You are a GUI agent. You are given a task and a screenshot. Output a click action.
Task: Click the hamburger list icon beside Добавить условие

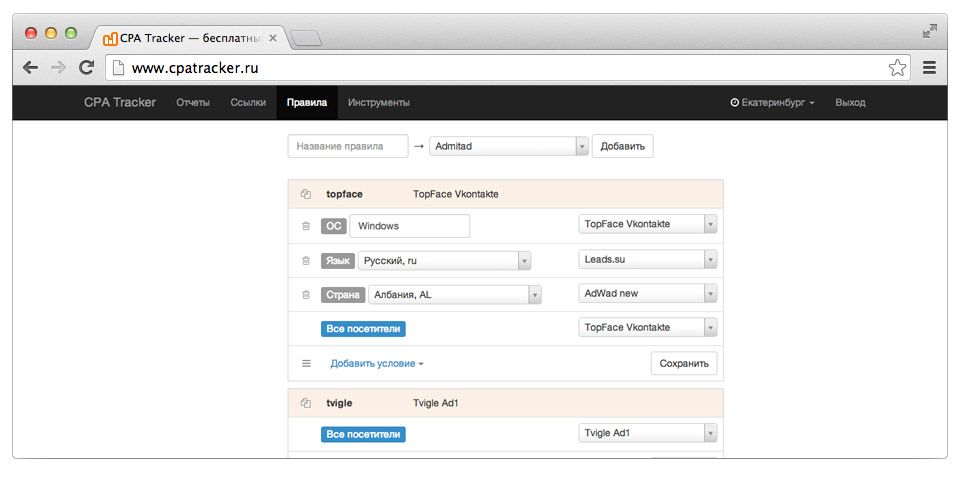(x=306, y=364)
